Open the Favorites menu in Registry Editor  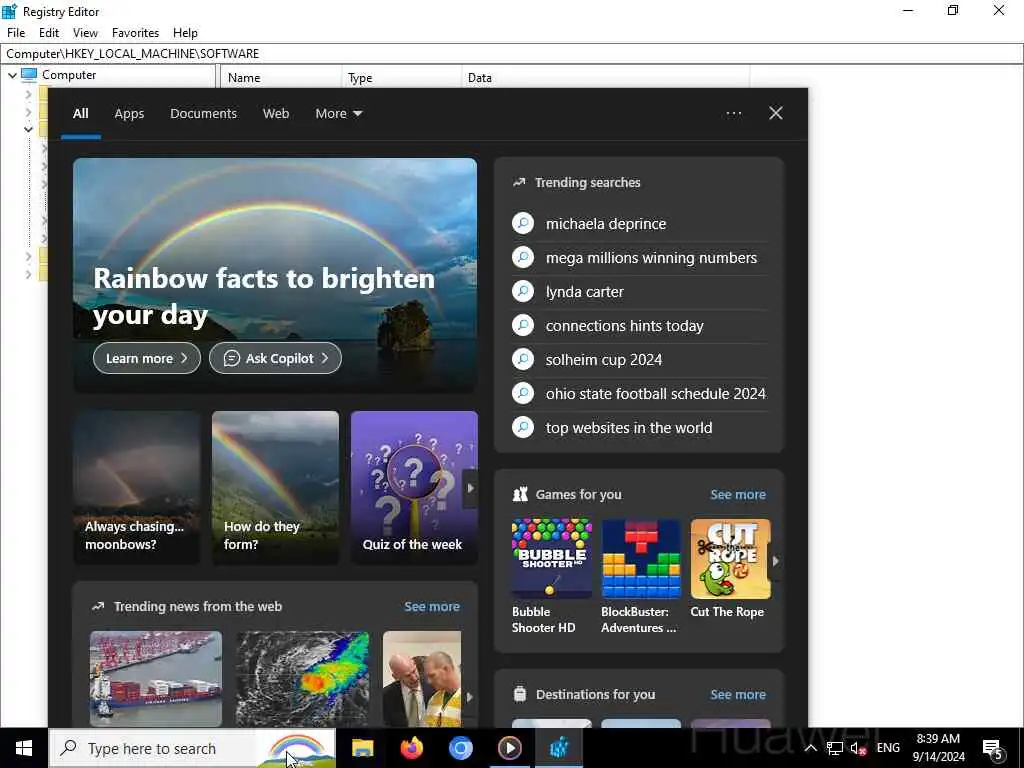click(x=135, y=33)
